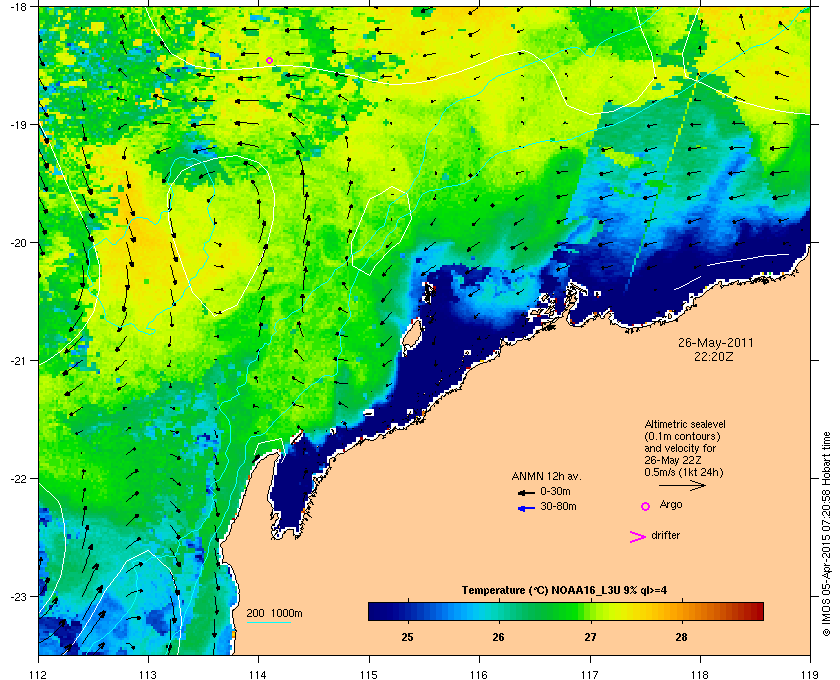The width and height of the screenshot is (840, 680).
Task: Click the 0.5m/s (1kt 24h) scale text
Action: pyautogui.click(x=684, y=472)
